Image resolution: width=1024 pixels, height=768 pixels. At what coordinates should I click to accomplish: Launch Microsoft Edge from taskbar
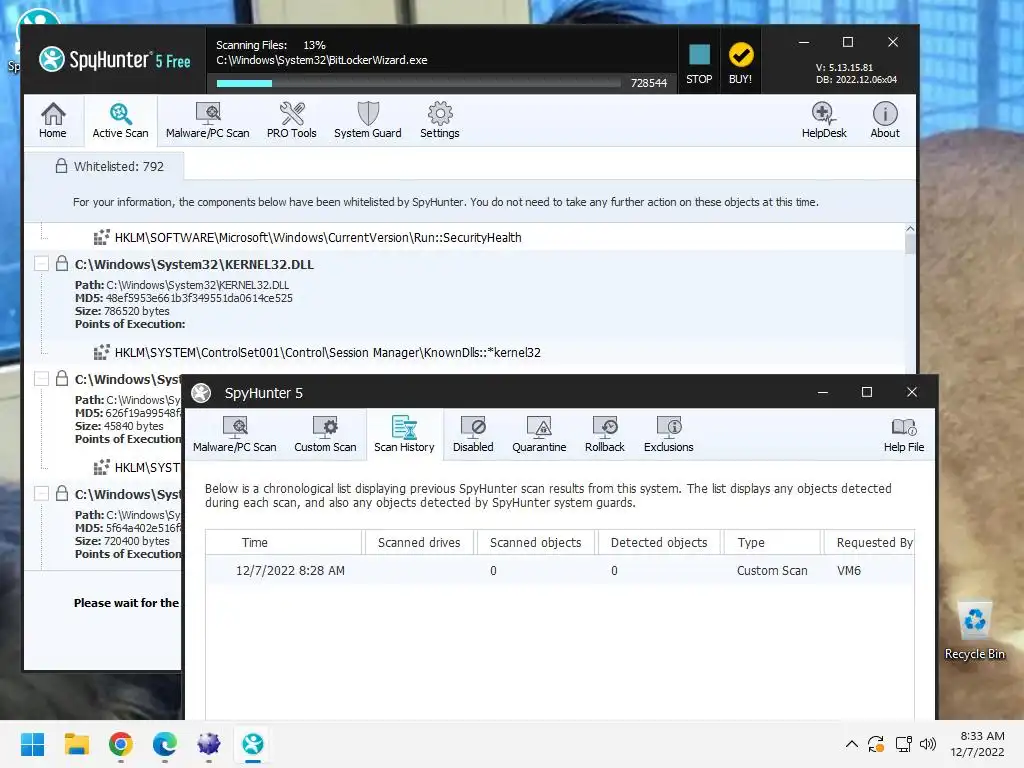(x=165, y=744)
